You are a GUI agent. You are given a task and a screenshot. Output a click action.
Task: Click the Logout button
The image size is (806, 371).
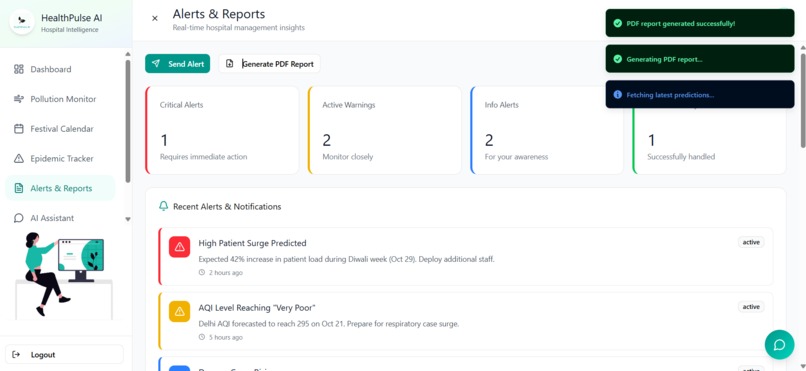(64, 355)
